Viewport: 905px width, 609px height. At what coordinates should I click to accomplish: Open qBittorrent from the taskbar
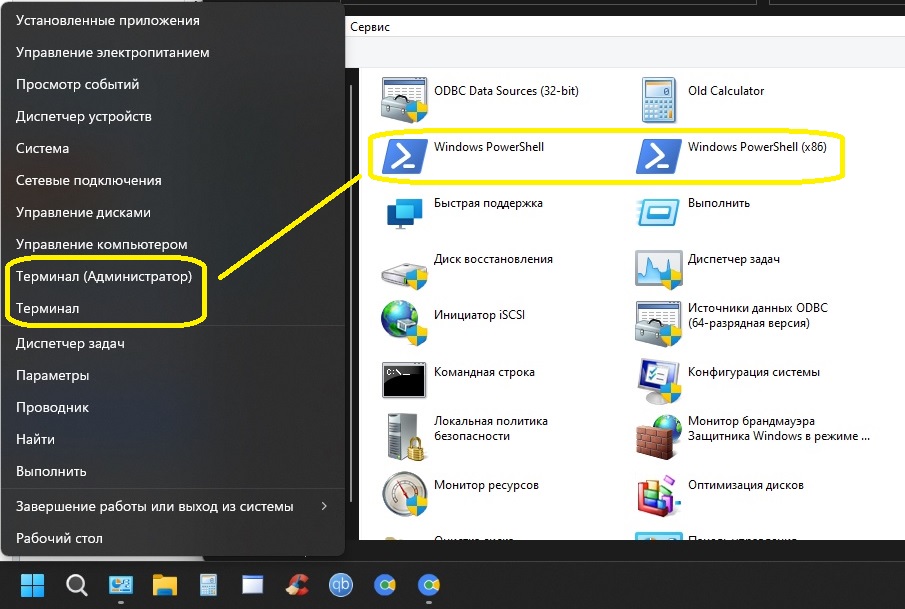click(x=341, y=585)
